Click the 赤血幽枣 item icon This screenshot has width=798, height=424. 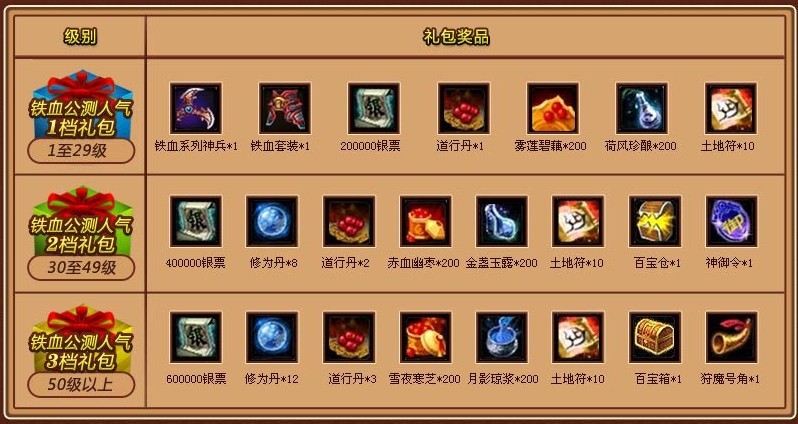point(425,221)
